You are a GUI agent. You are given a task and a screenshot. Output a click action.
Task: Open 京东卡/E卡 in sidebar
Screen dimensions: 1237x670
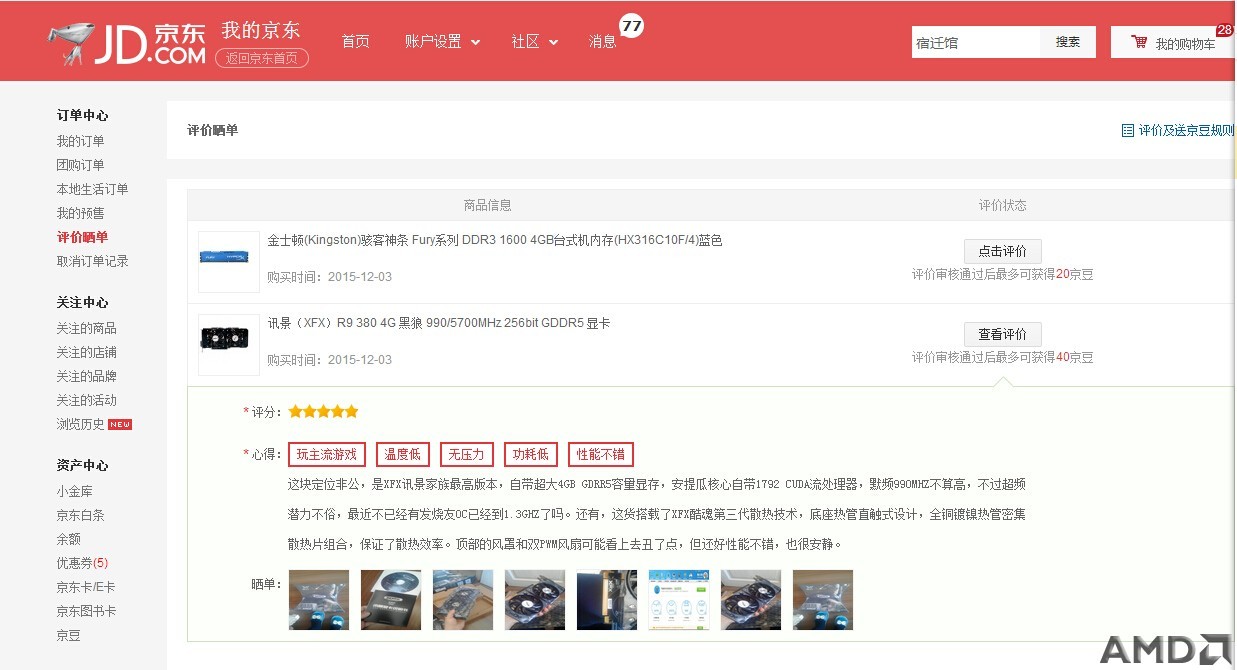pyautogui.click(x=85, y=587)
